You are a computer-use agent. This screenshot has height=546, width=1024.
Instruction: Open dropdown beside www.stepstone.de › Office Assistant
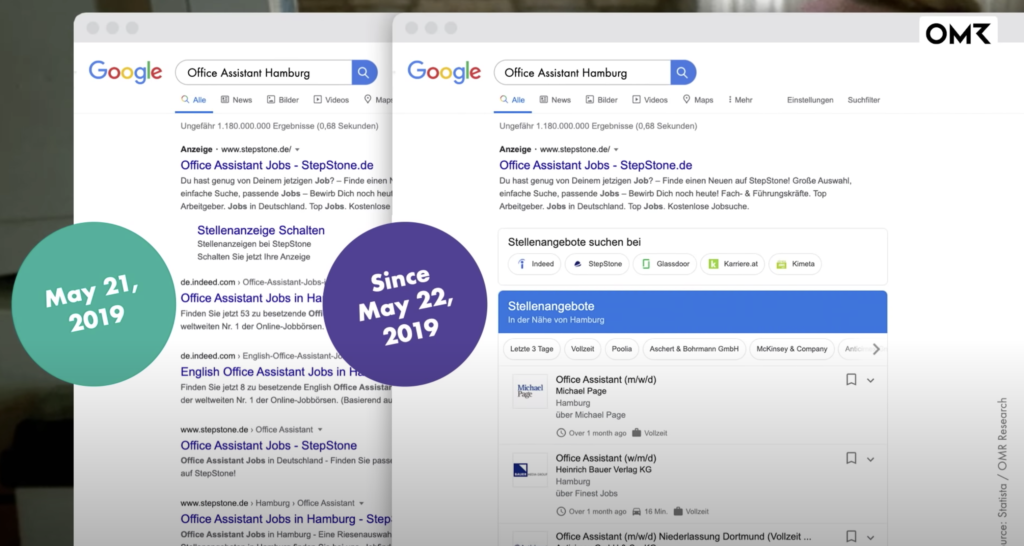click(x=320, y=430)
